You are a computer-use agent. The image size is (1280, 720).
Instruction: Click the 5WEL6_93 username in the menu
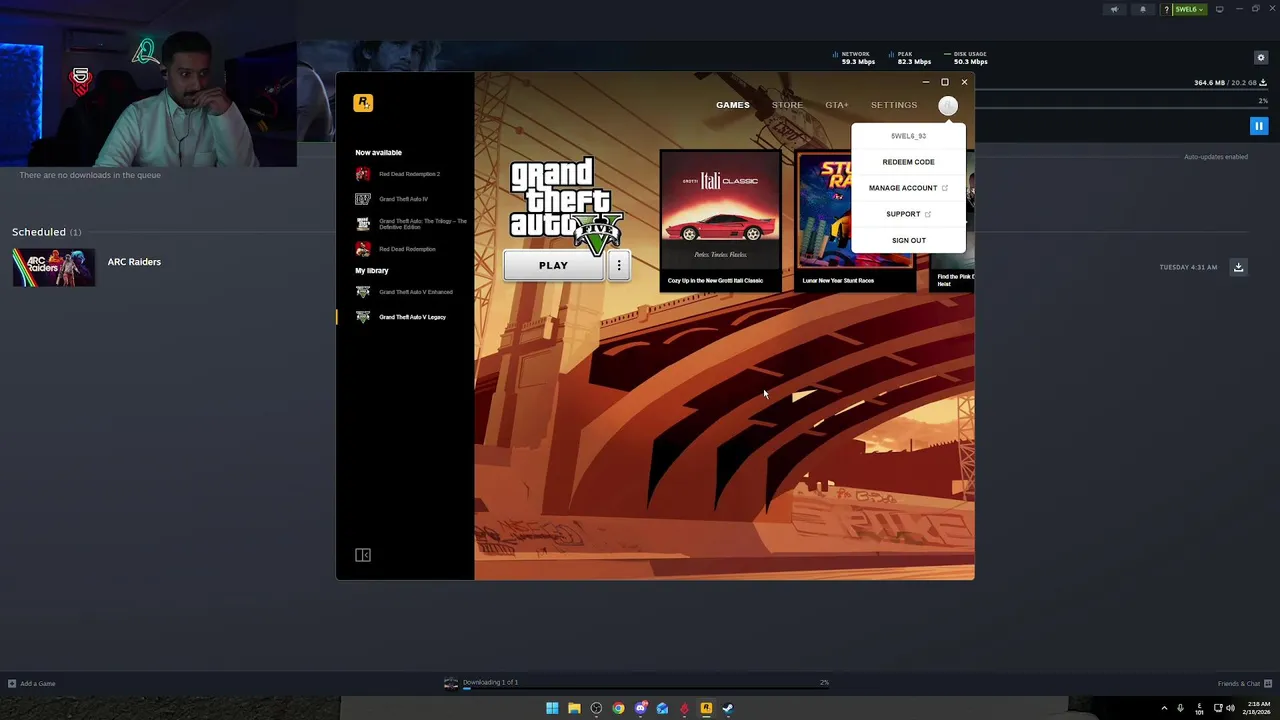[x=908, y=136]
